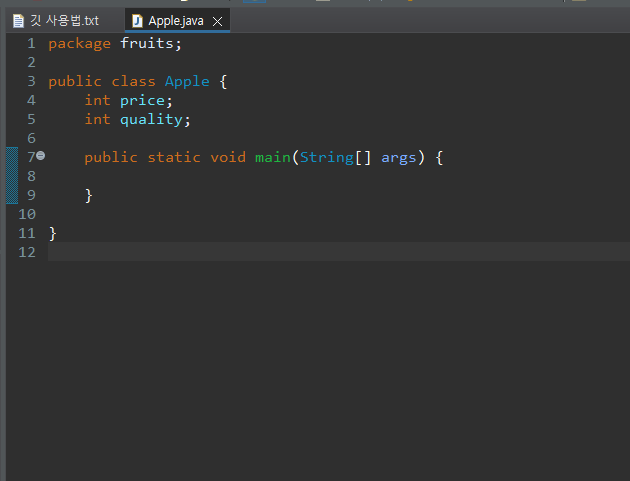Click the 'int' keyword before price
Image resolution: width=630 pixels, height=481 pixels.
(x=98, y=100)
